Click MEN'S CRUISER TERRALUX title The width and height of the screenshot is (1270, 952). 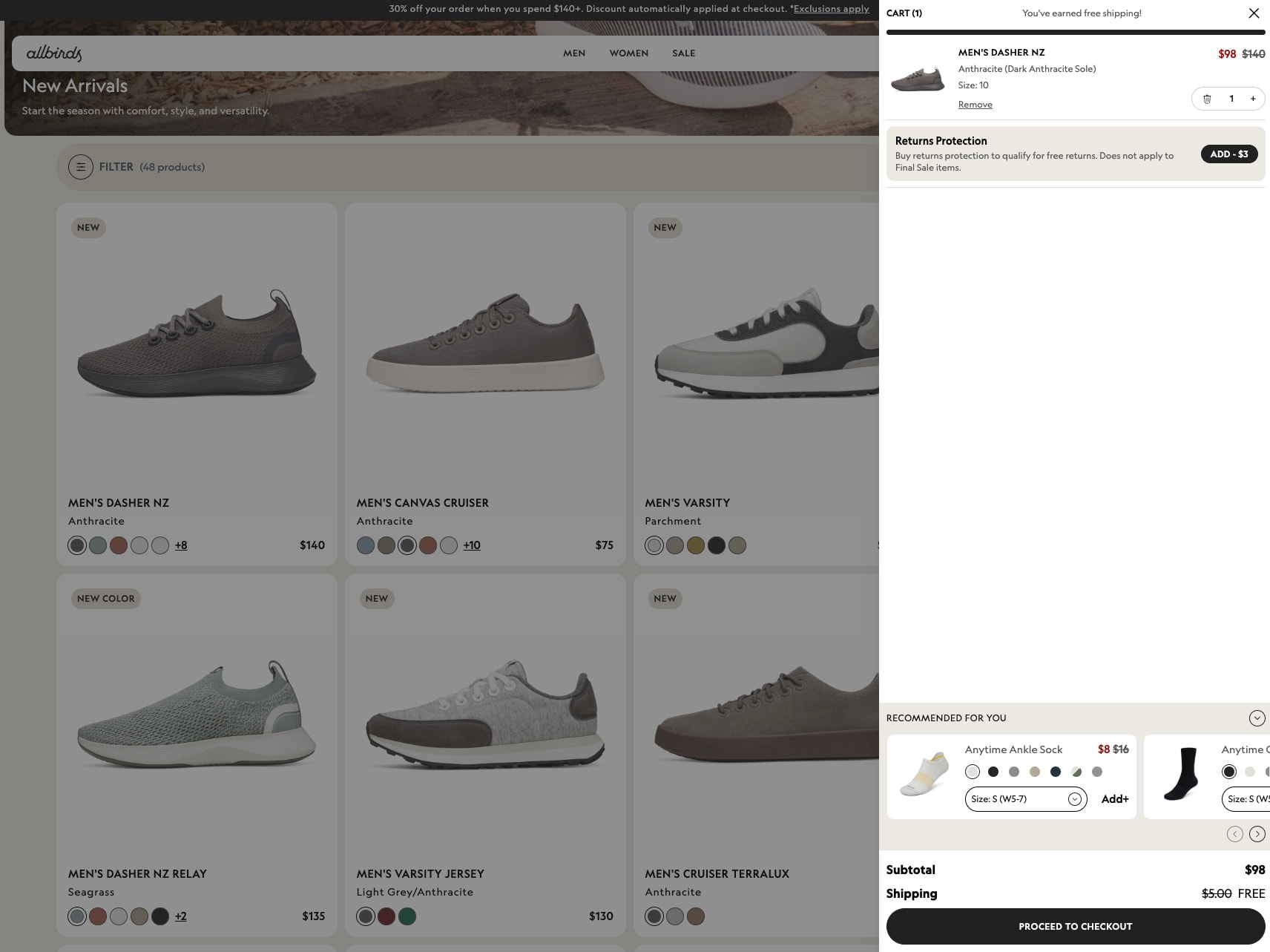tap(717, 874)
